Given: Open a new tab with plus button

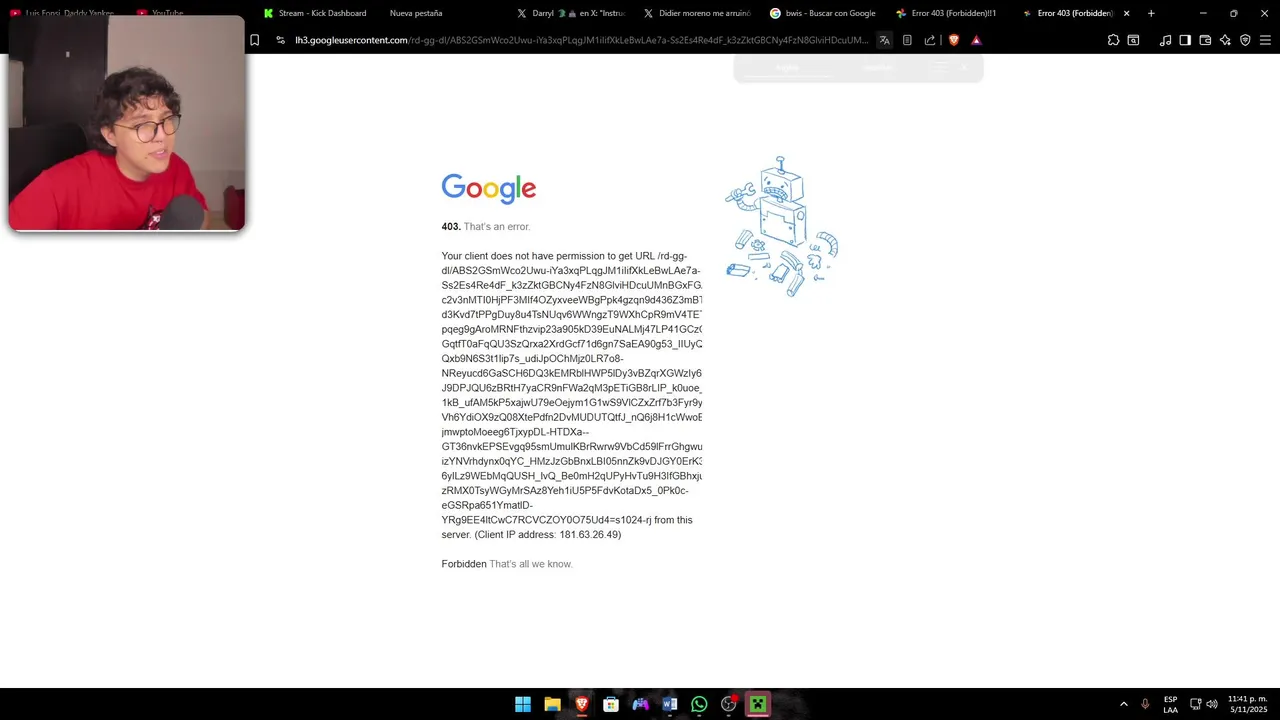Looking at the screenshot, I should [1151, 13].
